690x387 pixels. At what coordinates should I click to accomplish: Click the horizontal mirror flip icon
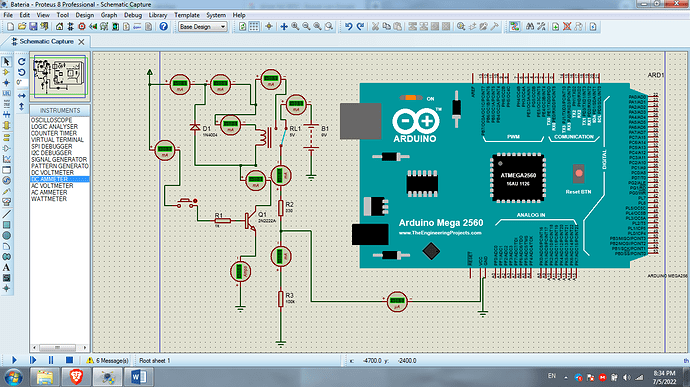[22, 96]
